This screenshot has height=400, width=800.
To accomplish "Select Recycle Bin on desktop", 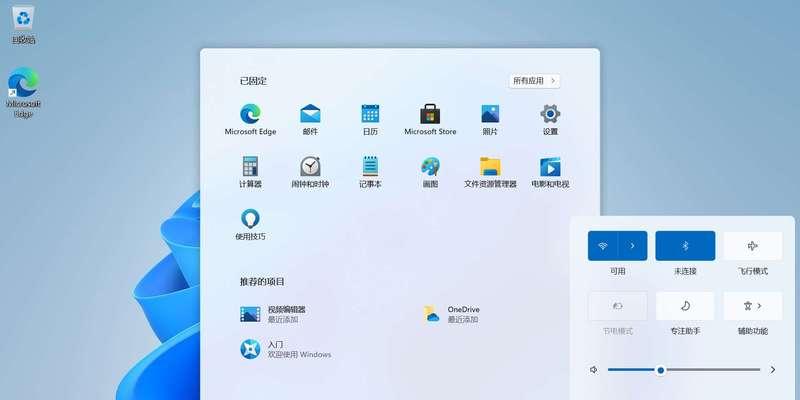I will point(23,24).
